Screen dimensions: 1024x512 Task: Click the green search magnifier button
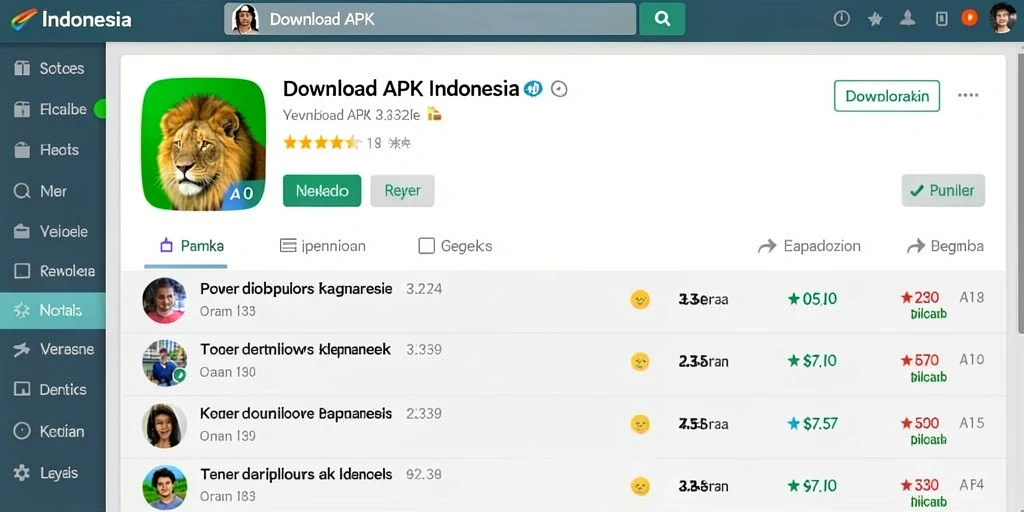(662, 19)
